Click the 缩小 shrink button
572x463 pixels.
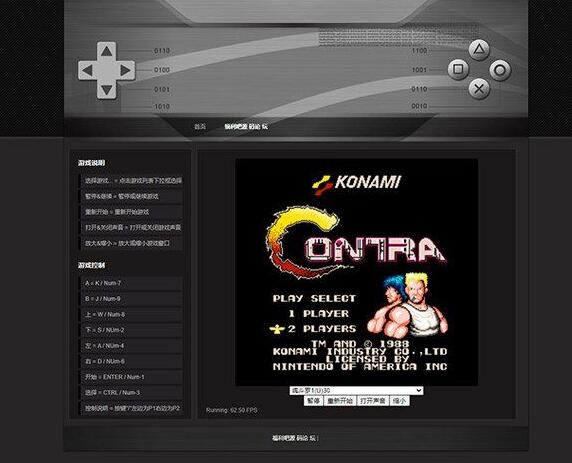point(399,401)
